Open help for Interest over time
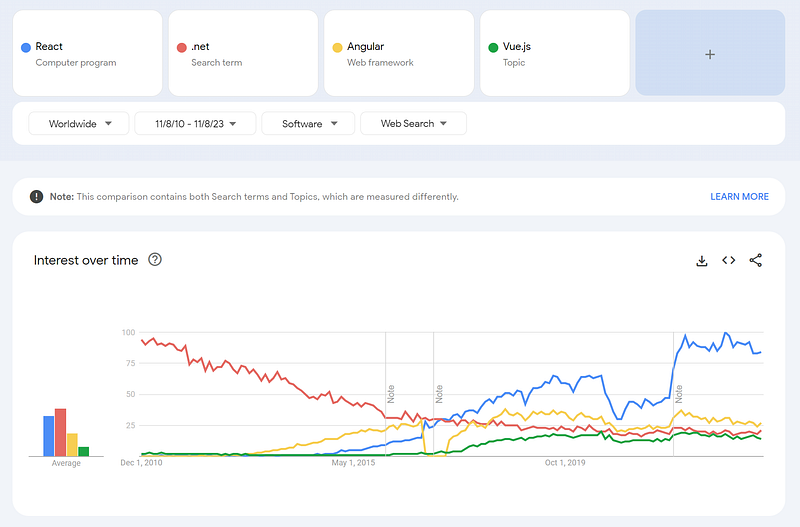 (155, 260)
